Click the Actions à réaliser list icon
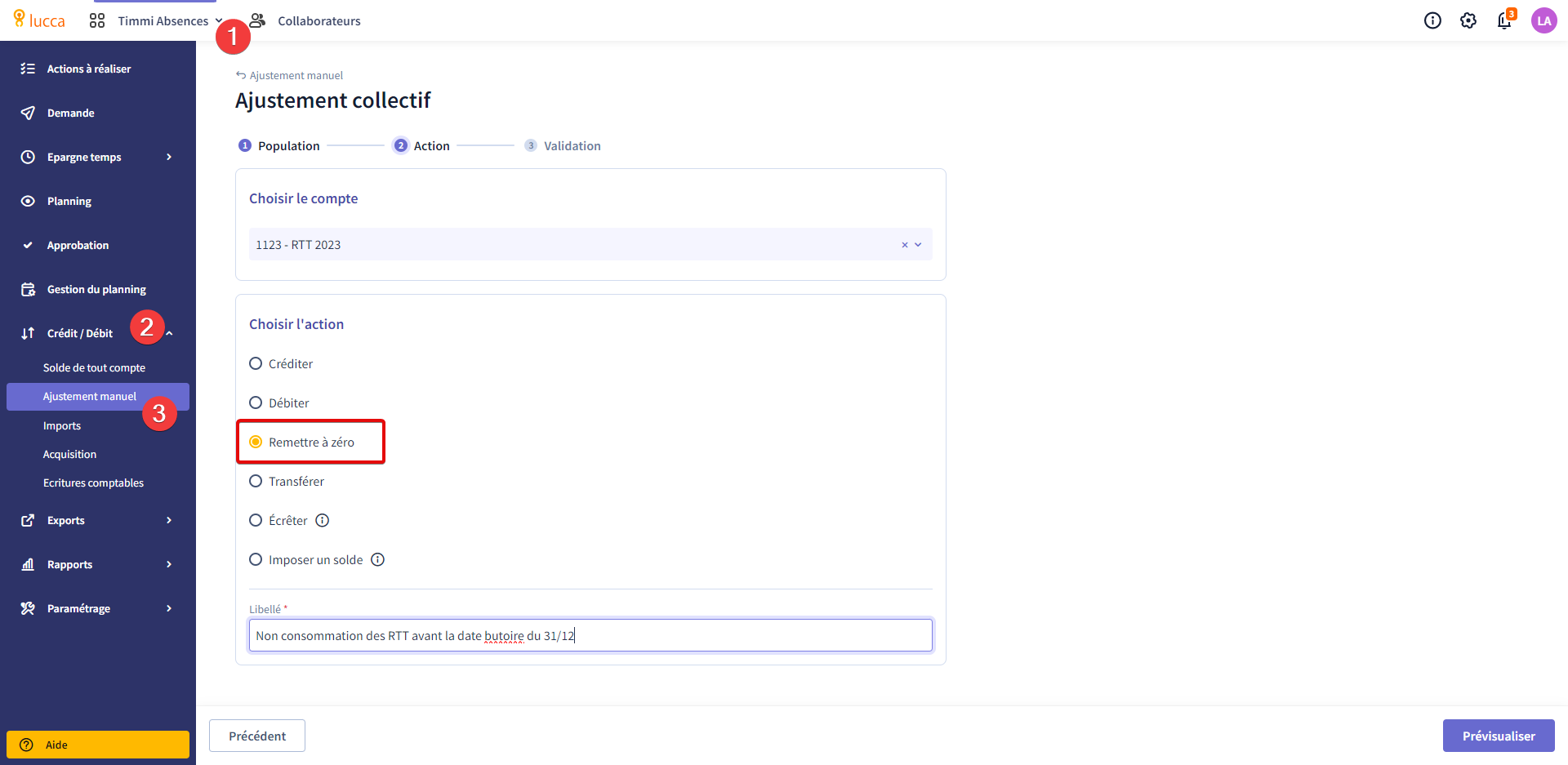 28,69
